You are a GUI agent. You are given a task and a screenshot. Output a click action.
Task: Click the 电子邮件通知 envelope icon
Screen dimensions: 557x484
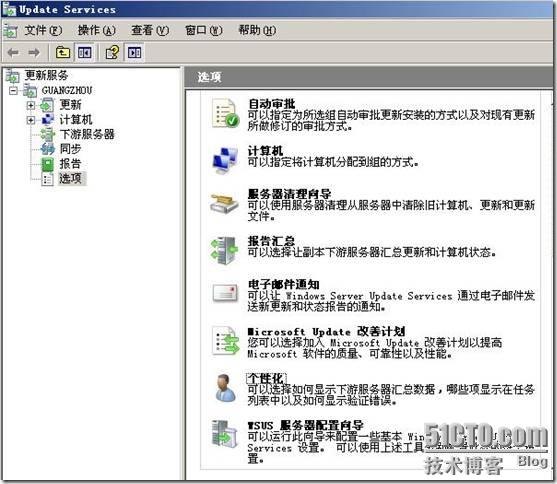225,294
